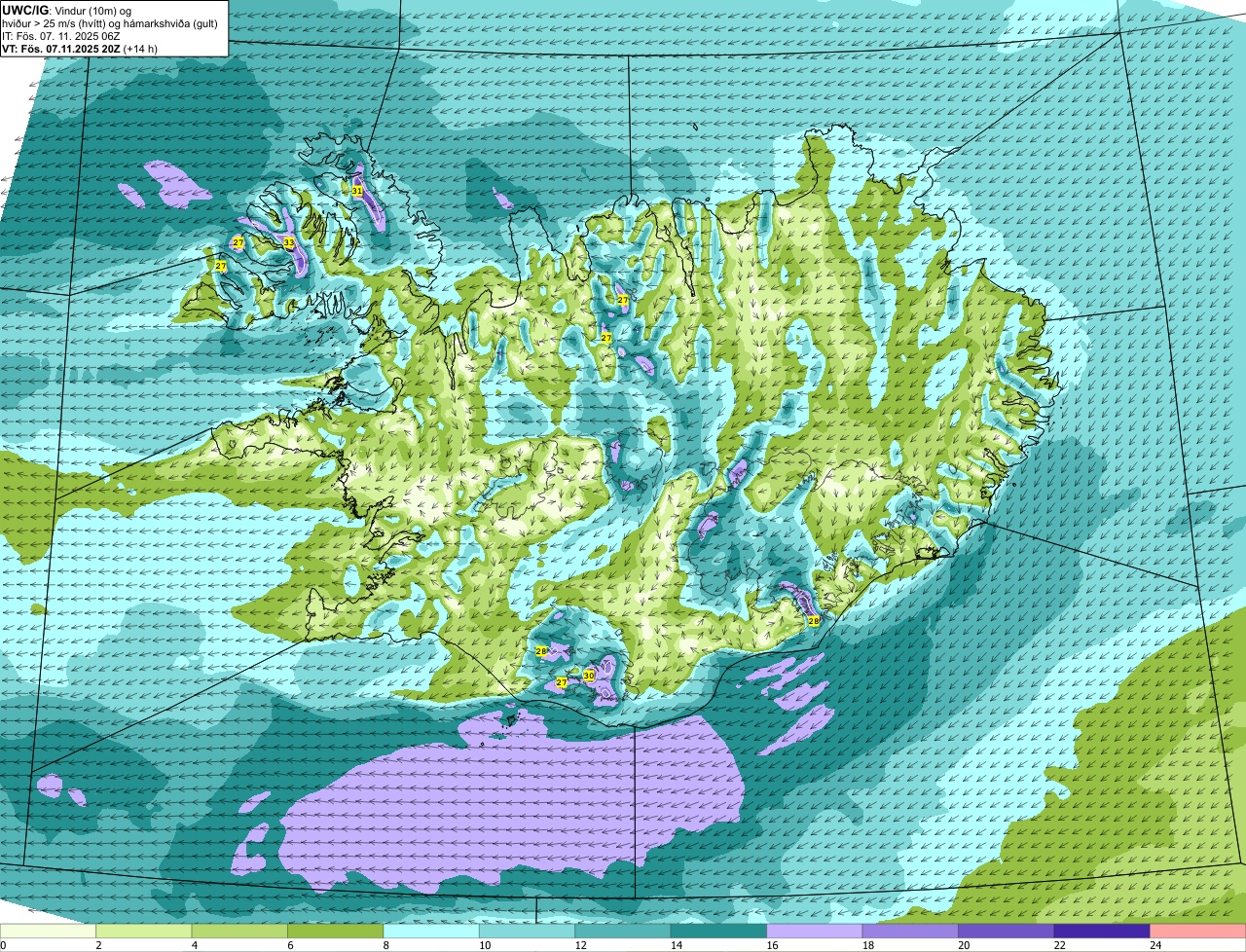
Task: Click the 0–2 m/s pale legend swatch
Action: click(50, 932)
